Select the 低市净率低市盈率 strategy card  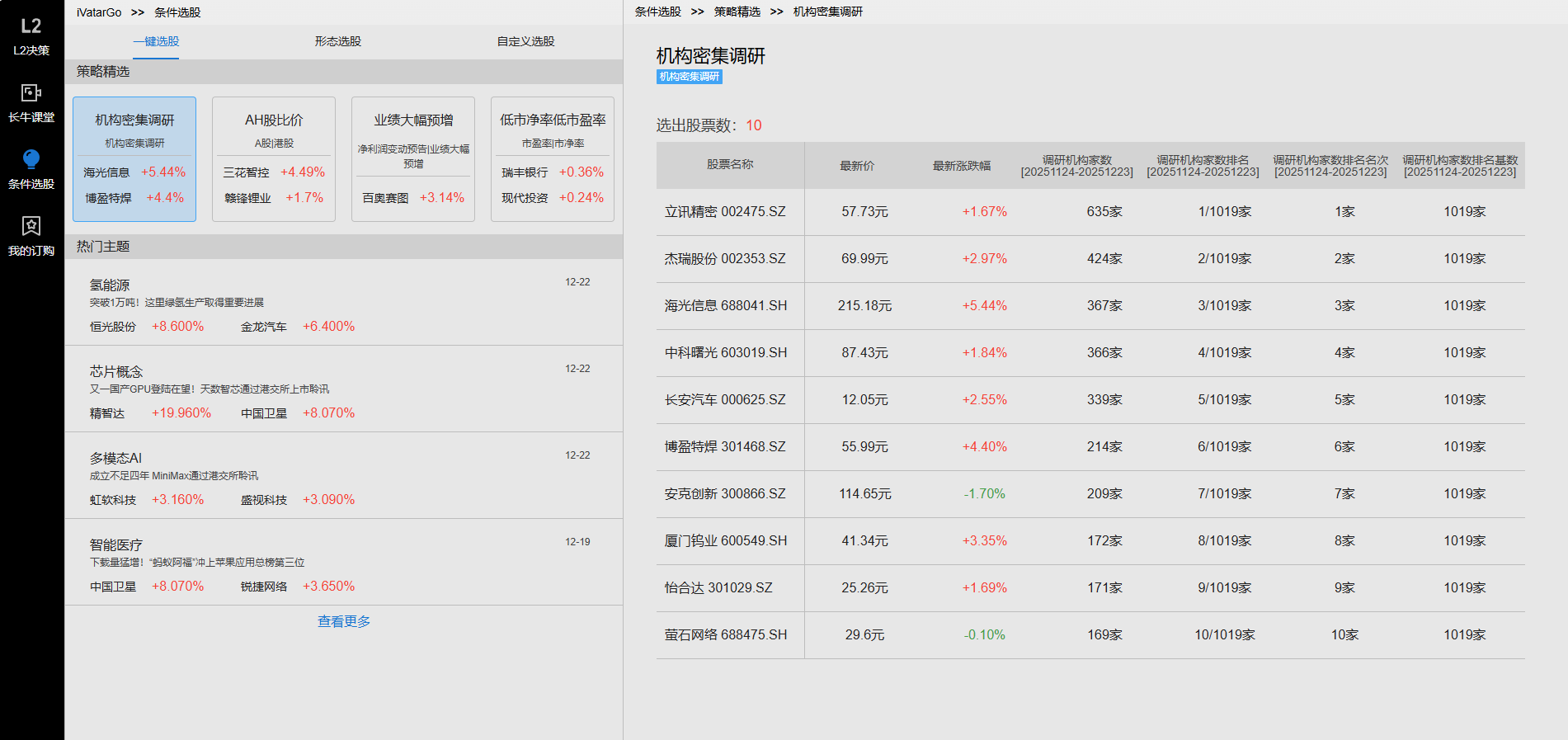pos(553,158)
